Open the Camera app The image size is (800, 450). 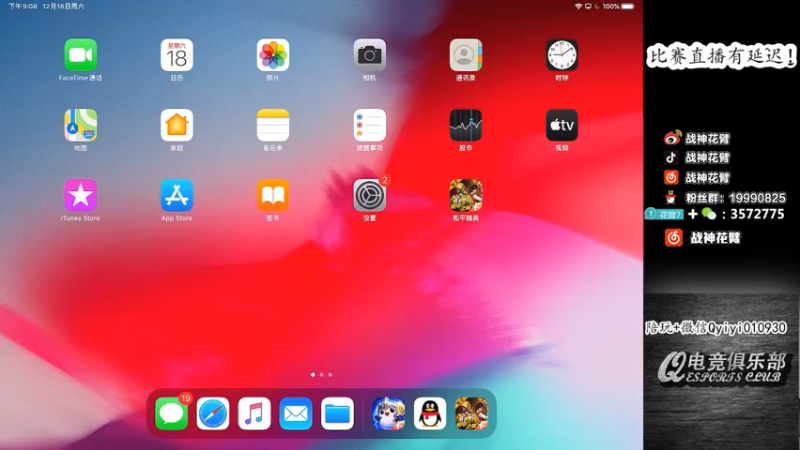tap(369, 55)
